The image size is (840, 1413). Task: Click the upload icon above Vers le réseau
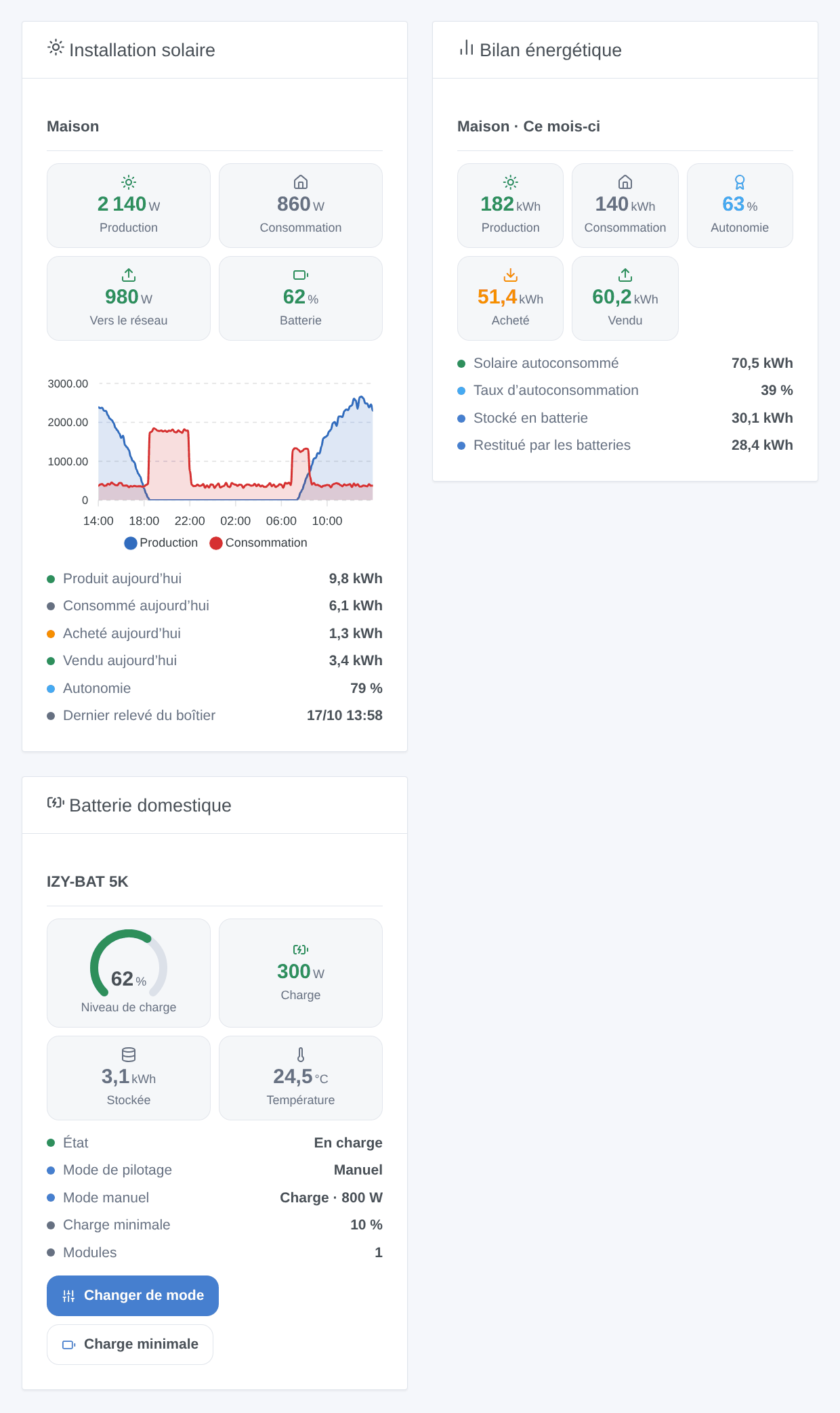point(129,274)
